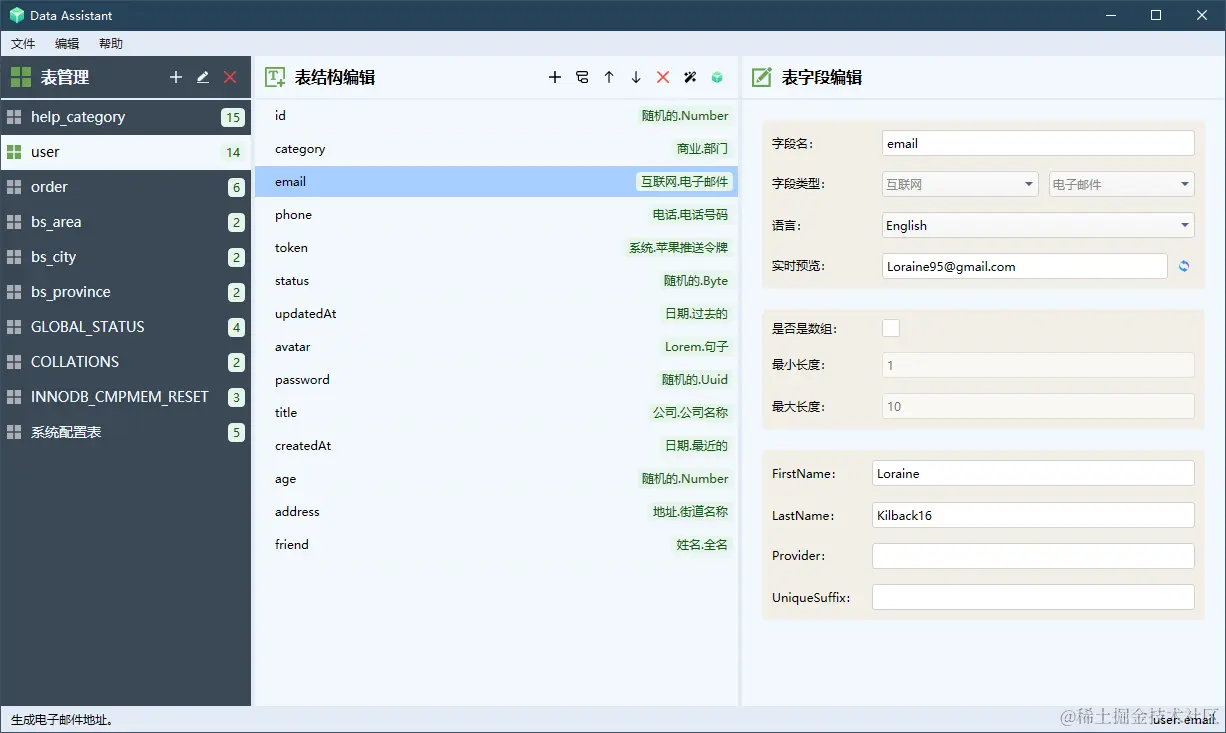Click status bar text 生成电子邮件地址。
1226x733 pixels.
pos(63,719)
